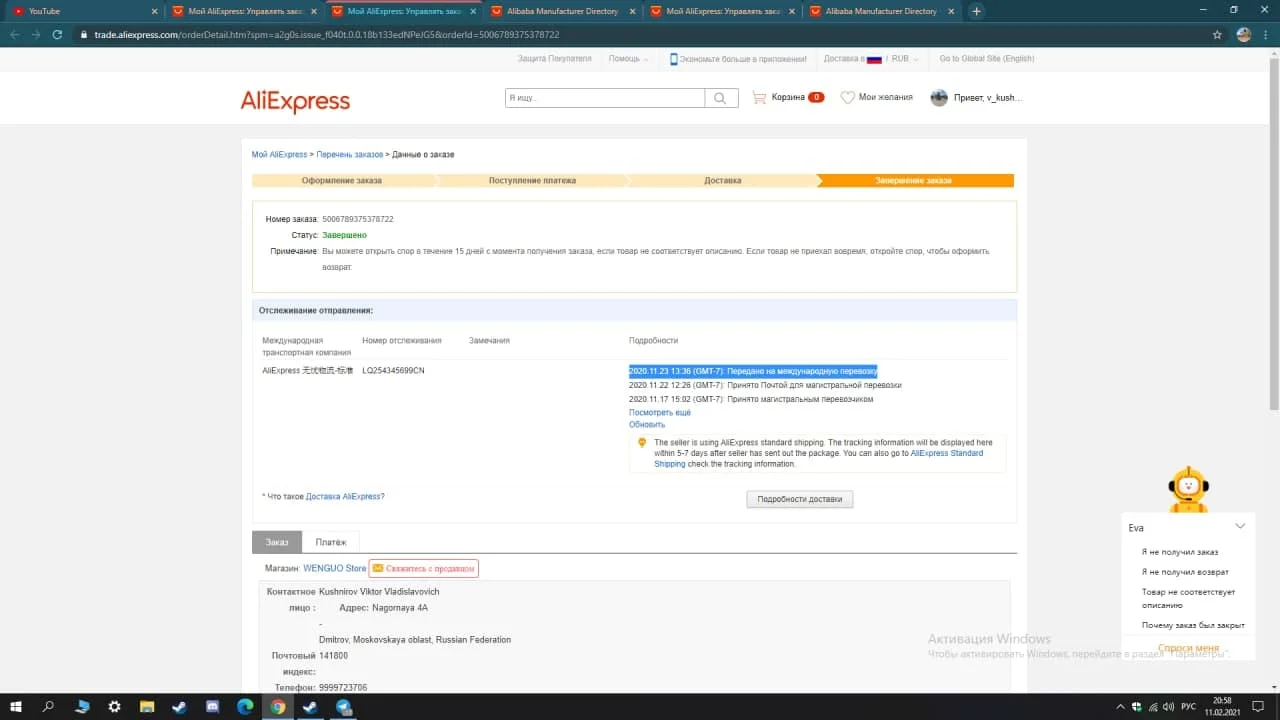Visit the WENGUO Store link
Image resolution: width=1280 pixels, height=720 pixels.
coord(335,568)
